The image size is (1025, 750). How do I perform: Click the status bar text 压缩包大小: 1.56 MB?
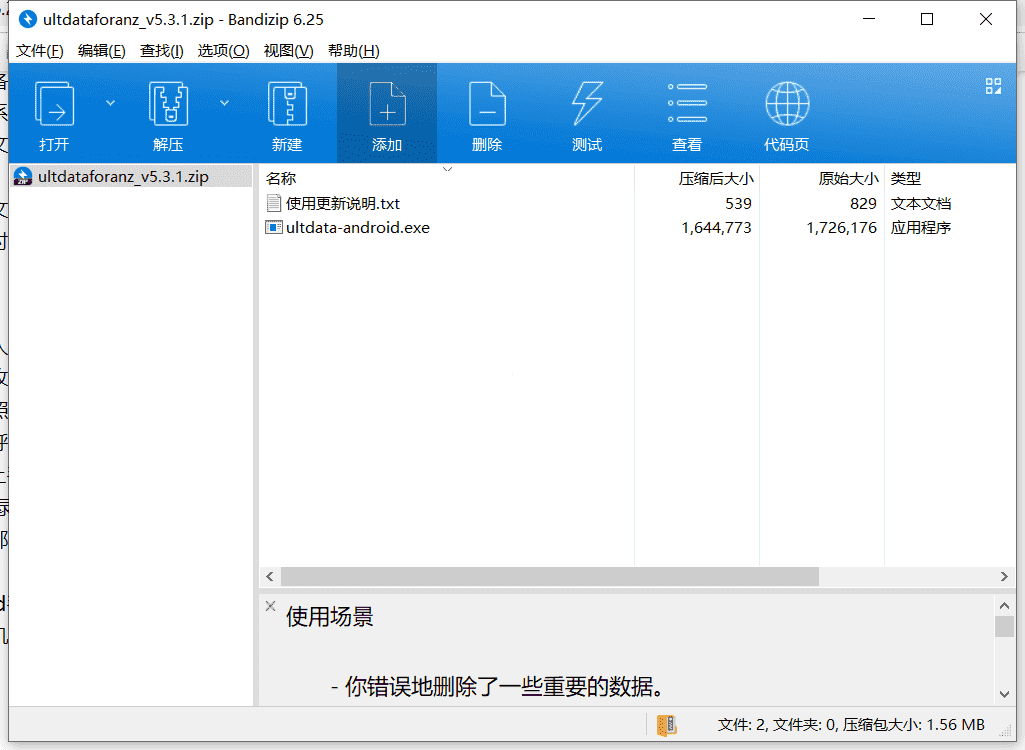tap(914, 724)
